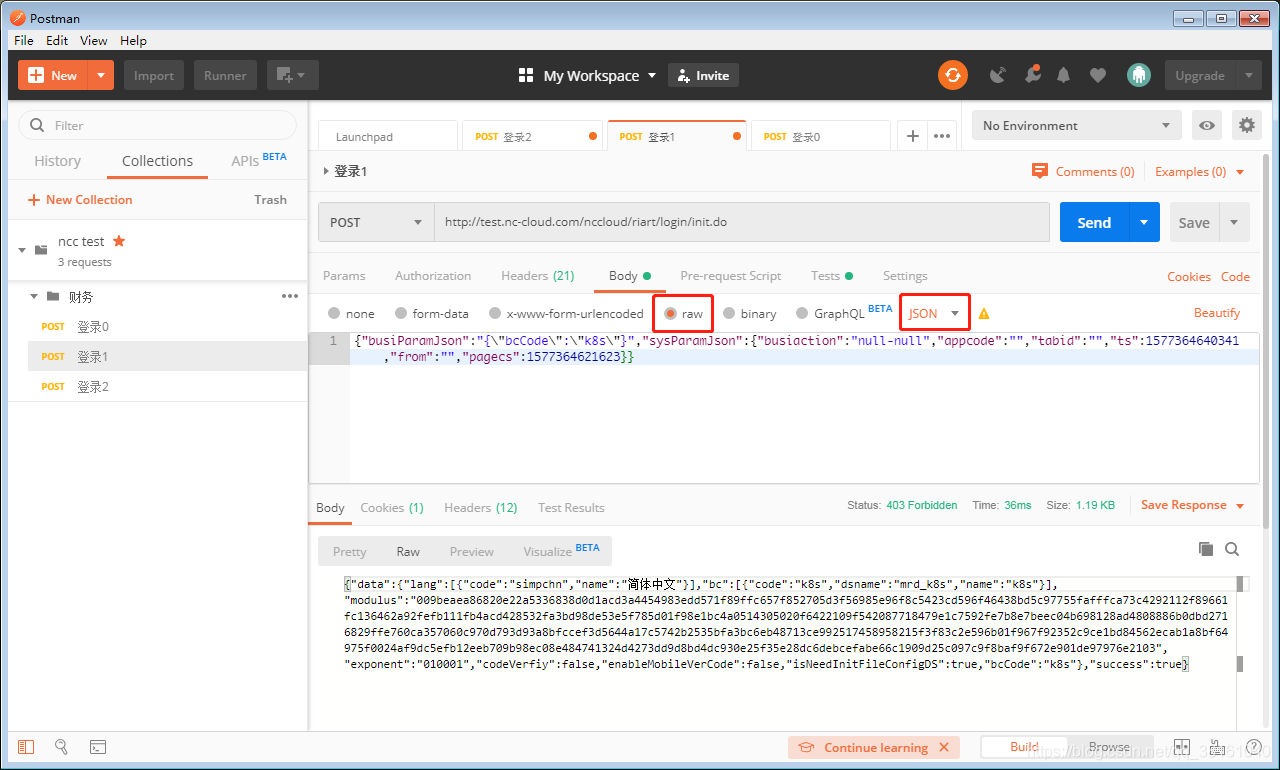Switch to the 登录2 request tab
The height and width of the screenshot is (770, 1280).
532,136
